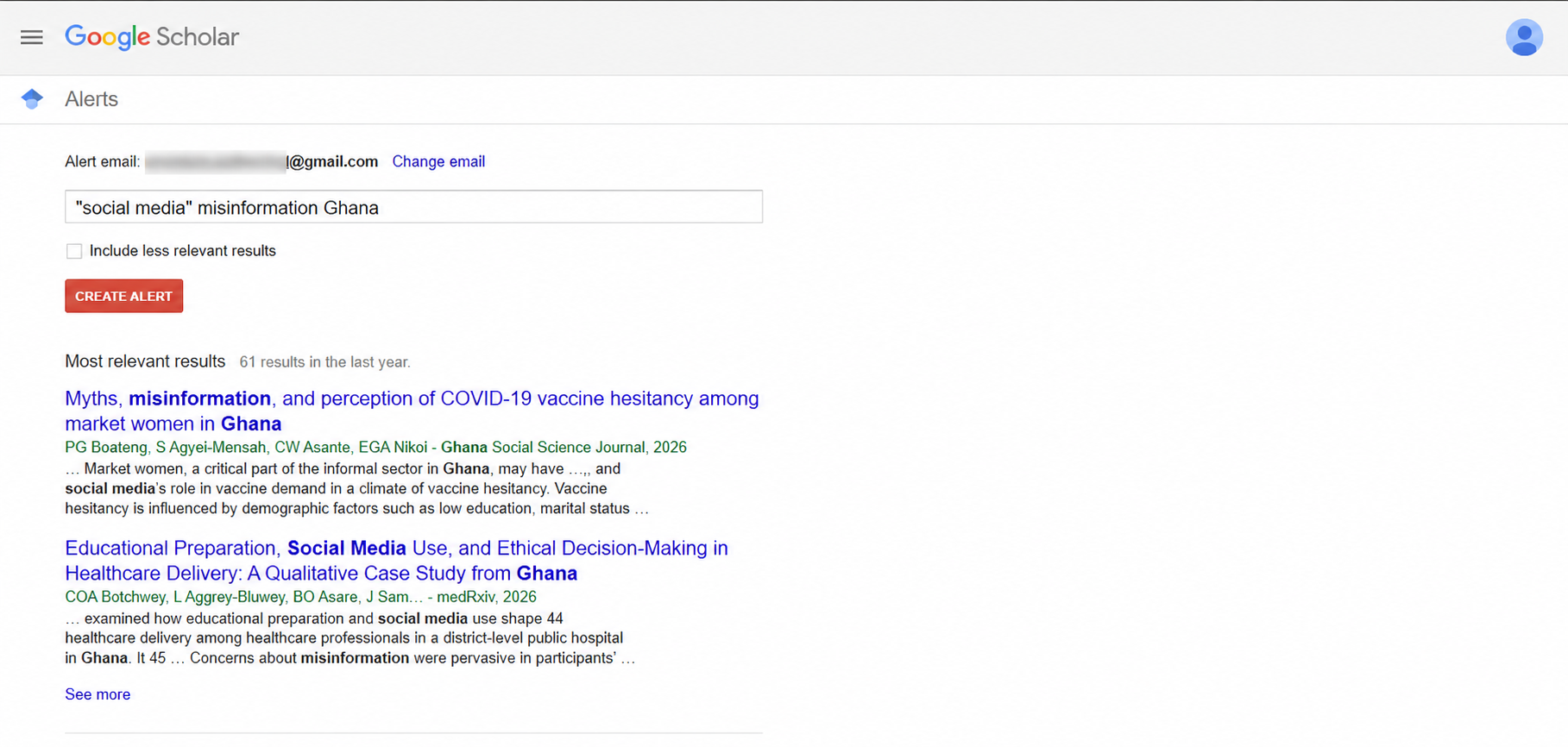The image size is (1568, 747).
Task: Click the CREATE ALERT button
Action: click(x=123, y=296)
